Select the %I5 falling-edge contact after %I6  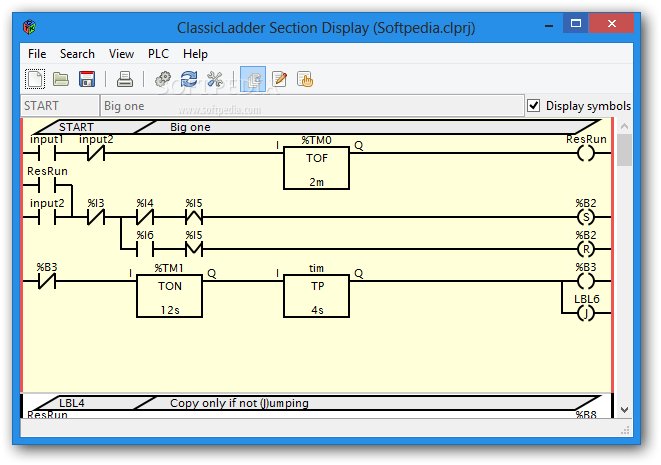[194, 250]
